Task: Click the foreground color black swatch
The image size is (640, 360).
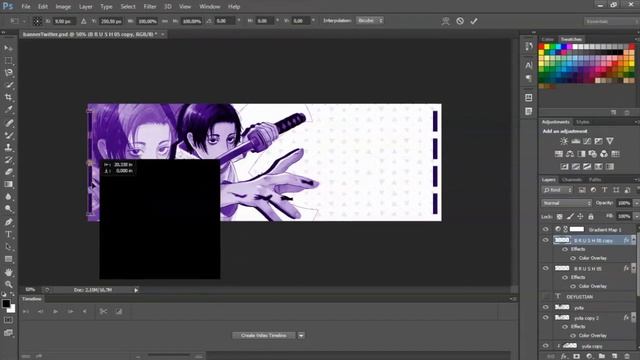Action: click(5, 303)
